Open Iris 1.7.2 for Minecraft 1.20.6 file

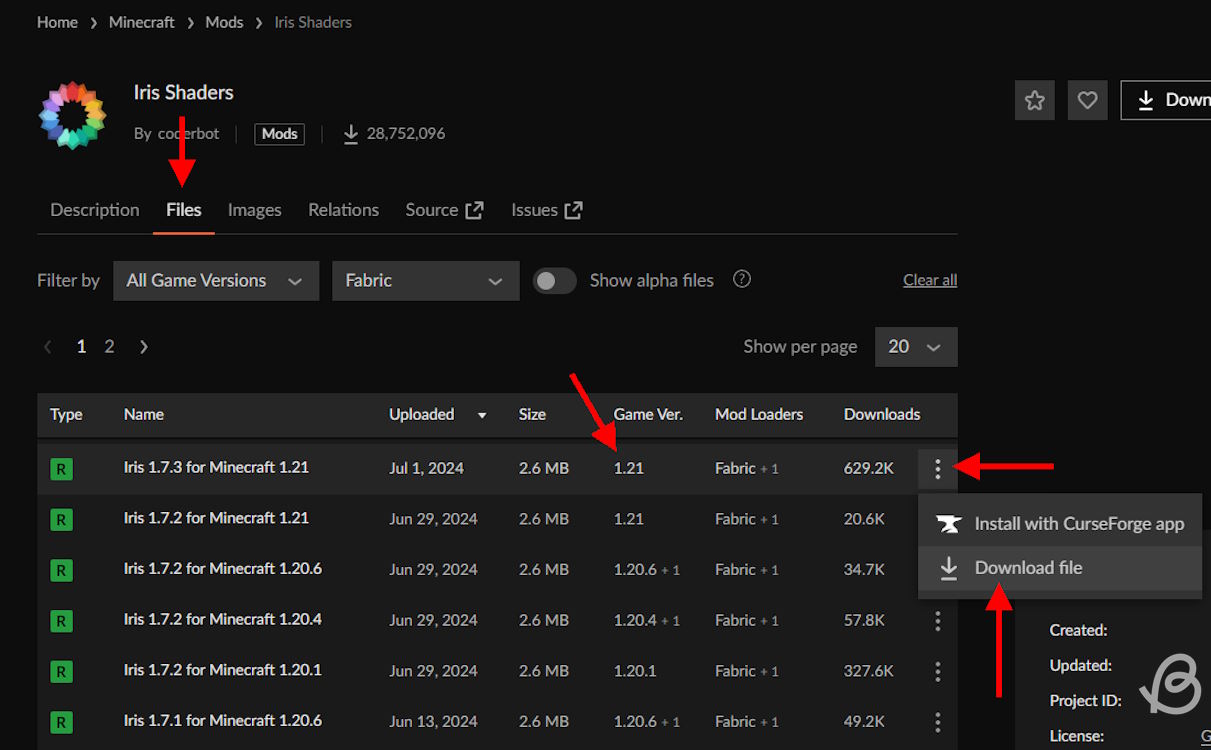pyautogui.click(x=222, y=569)
